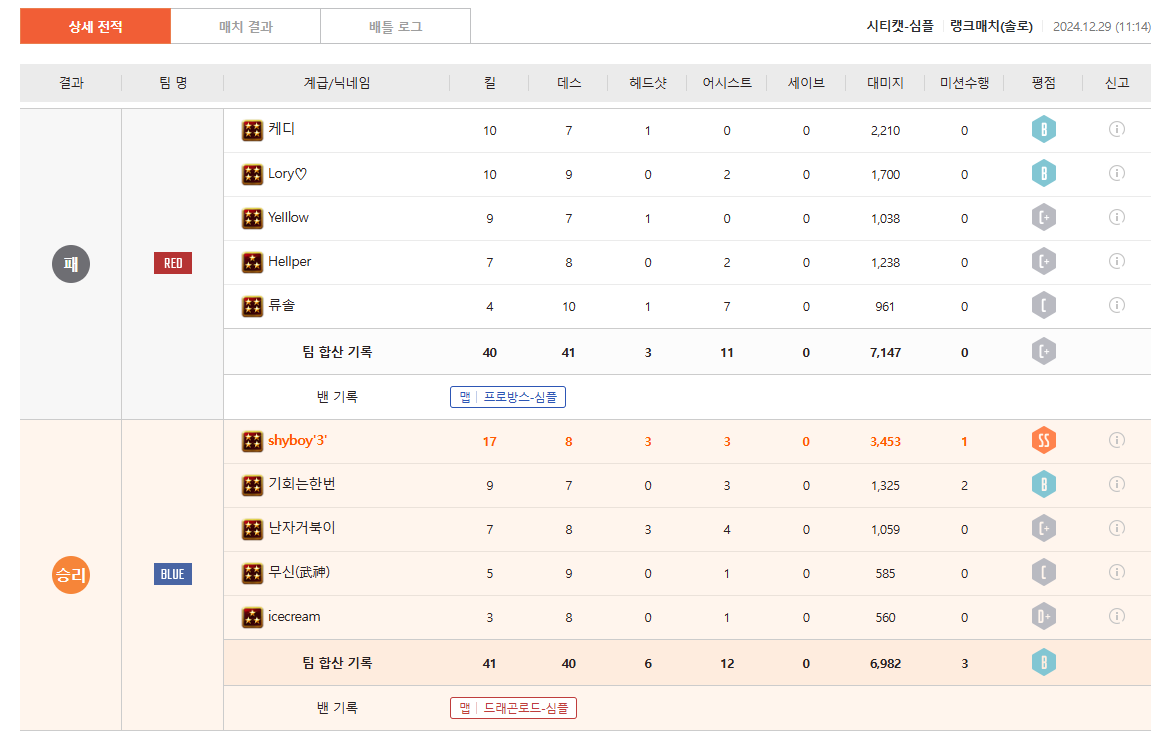The width and height of the screenshot is (1167, 747).
Task: Open the 매치 결과 tab
Action: (x=246, y=27)
